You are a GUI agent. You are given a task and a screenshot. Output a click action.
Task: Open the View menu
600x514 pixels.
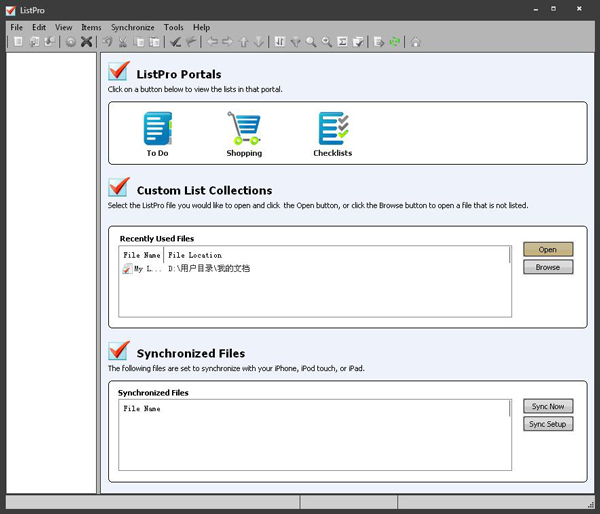[x=64, y=27]
